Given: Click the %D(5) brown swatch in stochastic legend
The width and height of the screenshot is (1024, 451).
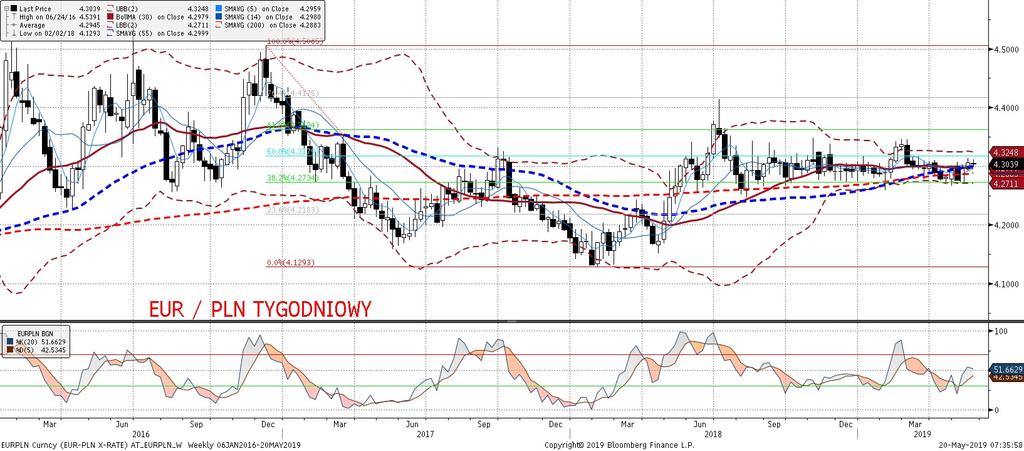Looking at the screenshot, I should point(10,349).
